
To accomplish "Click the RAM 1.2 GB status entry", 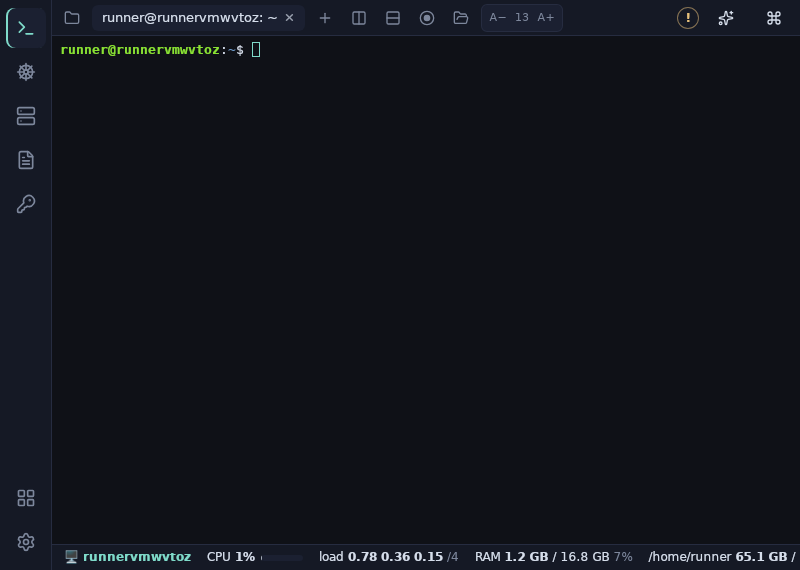I will pyautogui.click(x=554, y=557).
